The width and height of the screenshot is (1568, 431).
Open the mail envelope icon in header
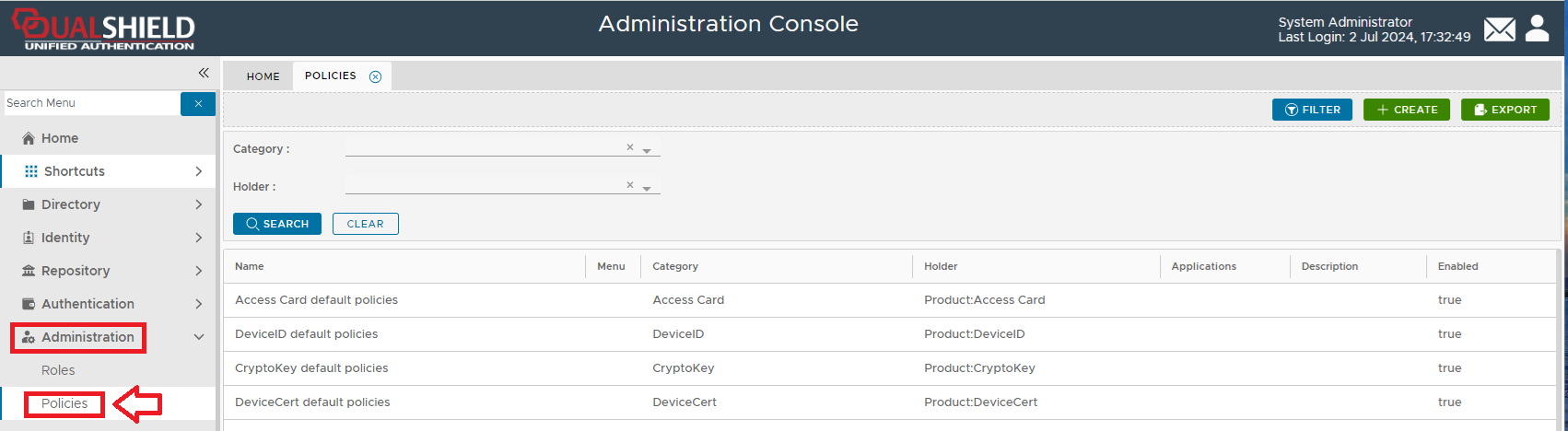[1499, 29]
